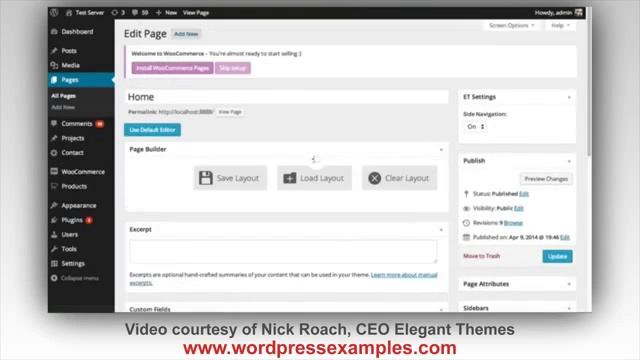
Task: Open the Side Navigation On dropdown
Action: click(476, 127)
